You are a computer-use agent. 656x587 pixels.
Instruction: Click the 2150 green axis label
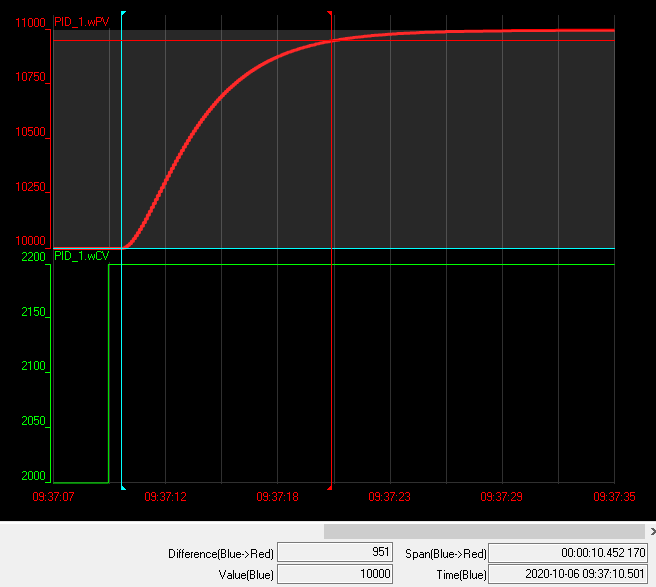tap(33, 312)
